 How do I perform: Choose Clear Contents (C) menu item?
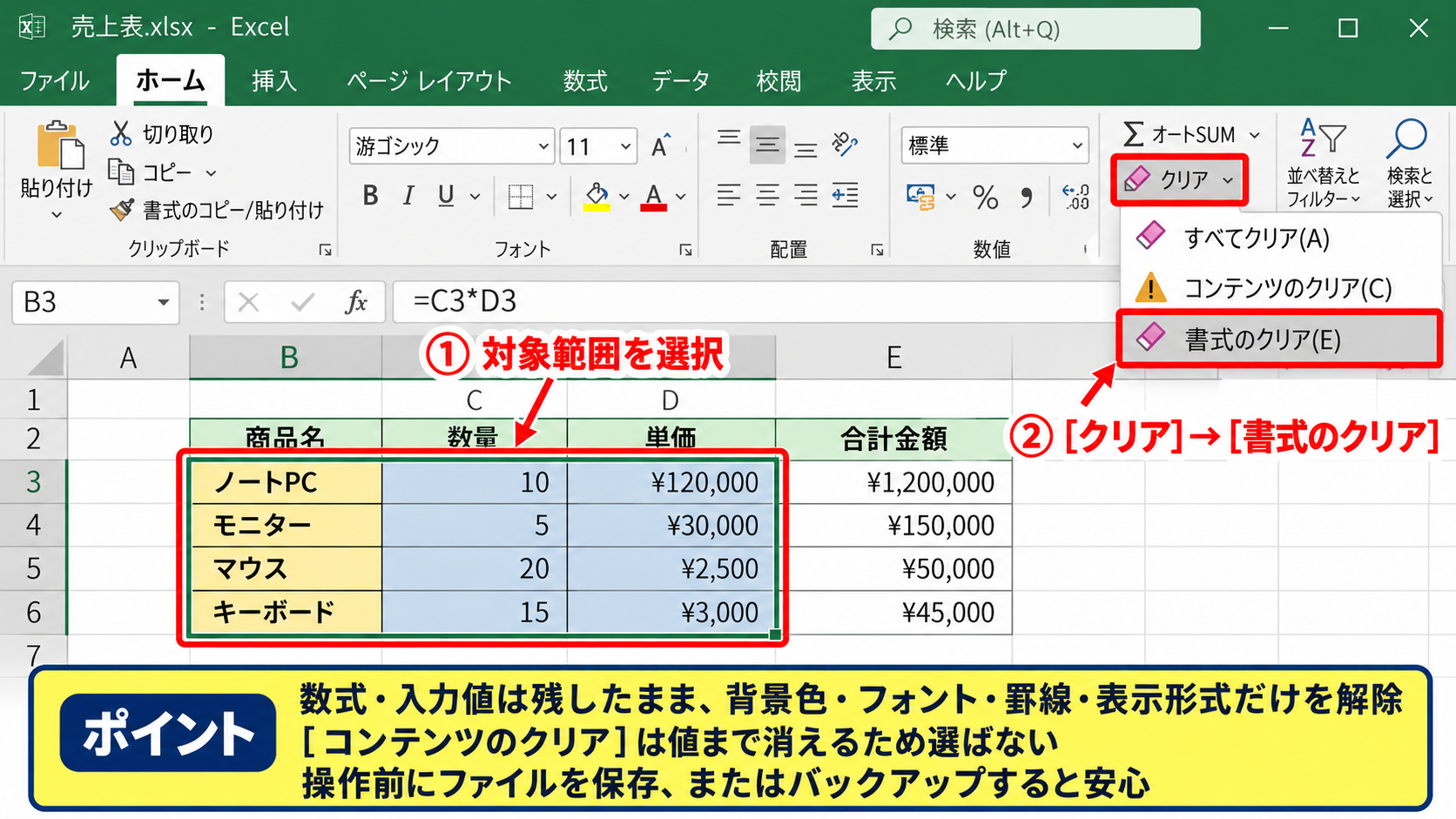(1278, 287)
